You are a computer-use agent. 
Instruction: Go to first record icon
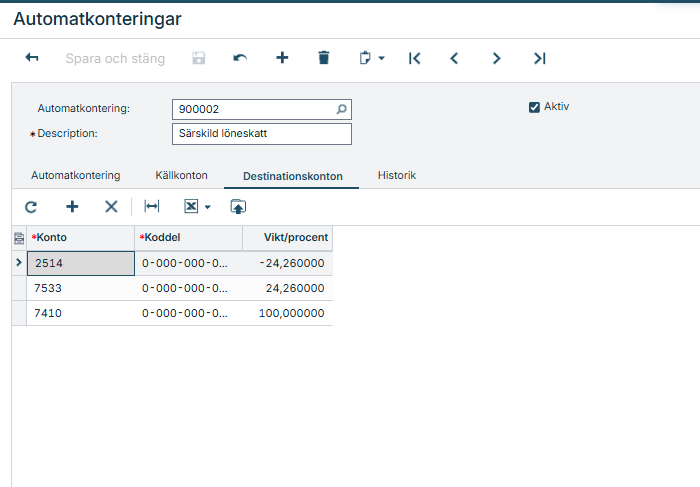pos(414,59)
